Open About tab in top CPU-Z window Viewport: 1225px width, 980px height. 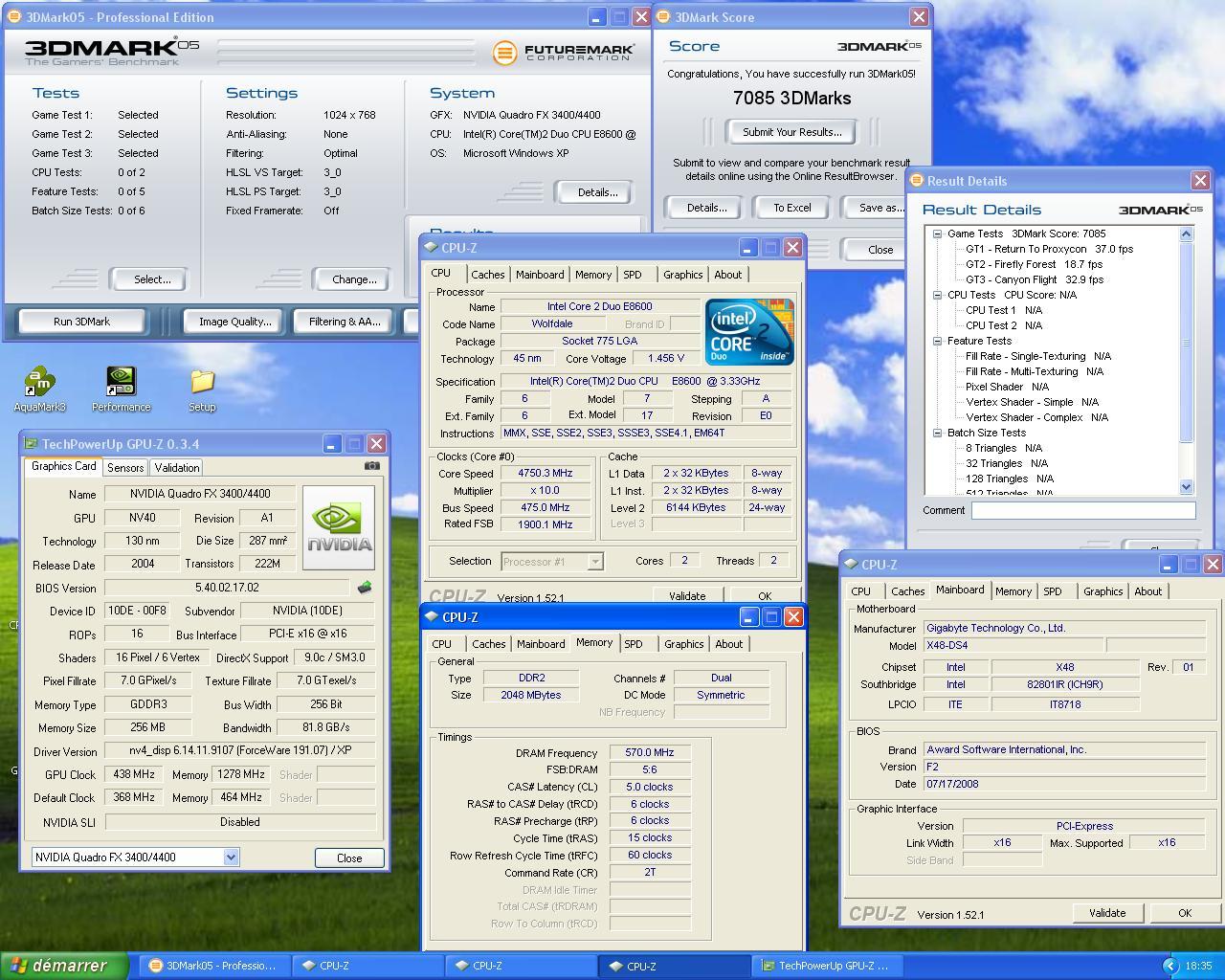(727, 275)
